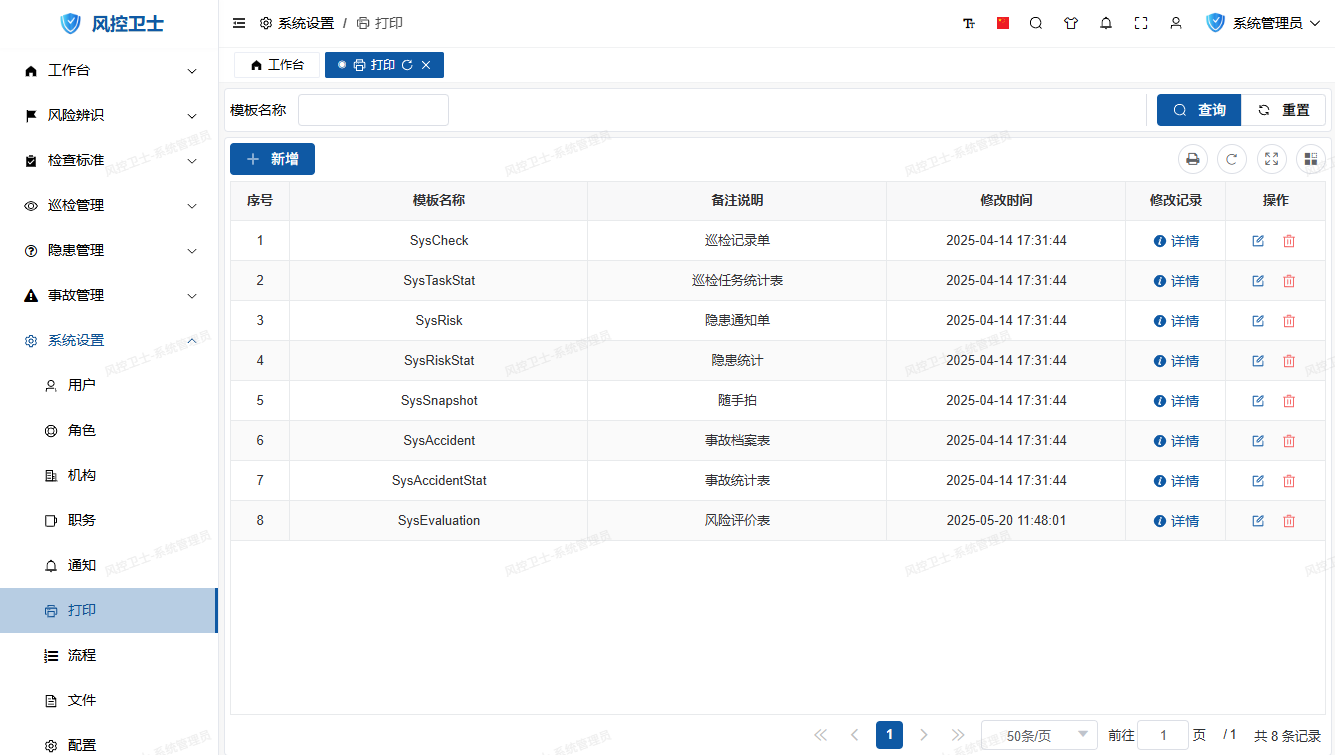The image size is (1335, 755).
Task: Expand the 风险辨识 sidebar menu
Action: (110, 115)
